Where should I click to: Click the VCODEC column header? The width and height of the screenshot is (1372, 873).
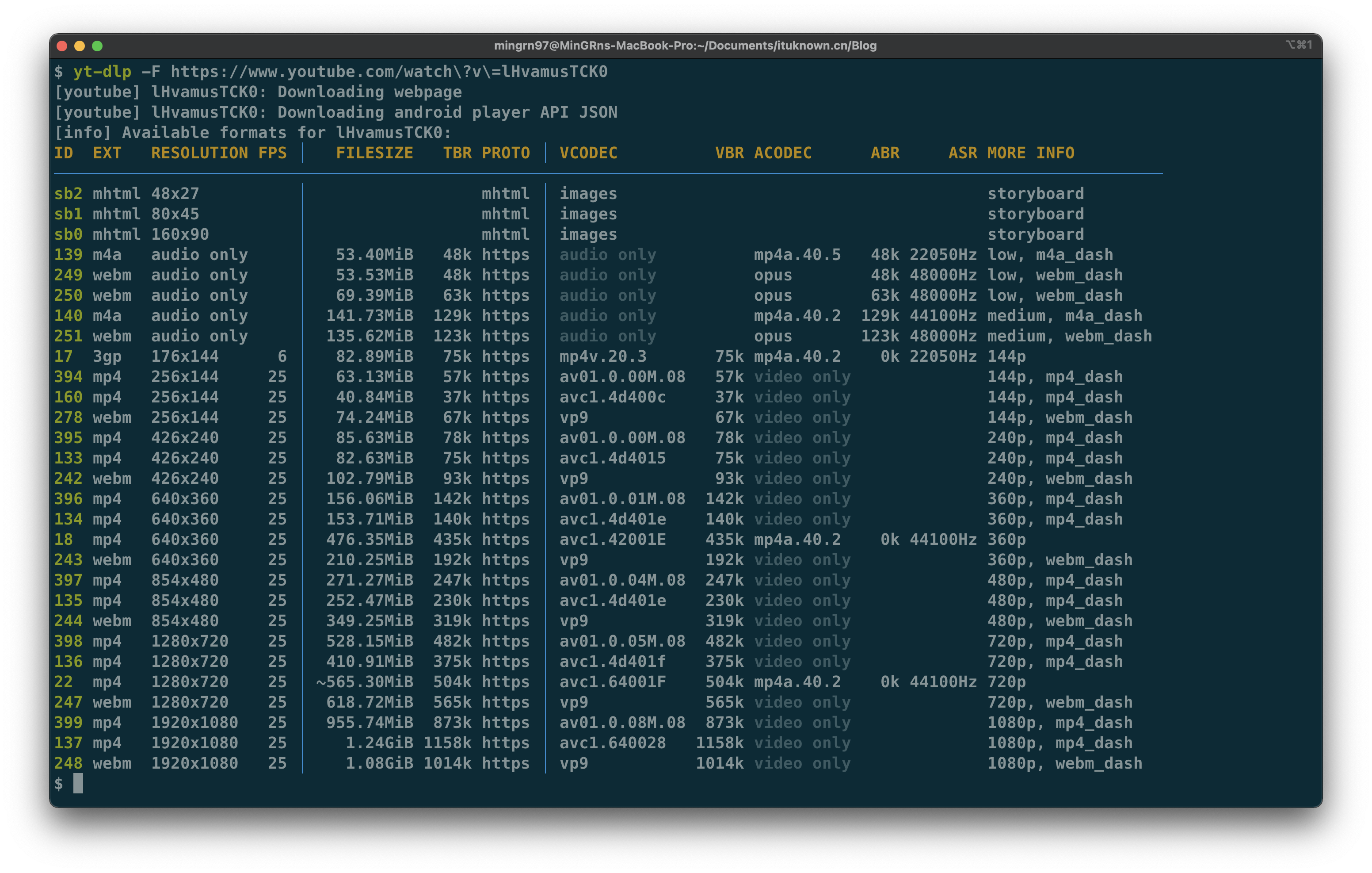(588, 153)
